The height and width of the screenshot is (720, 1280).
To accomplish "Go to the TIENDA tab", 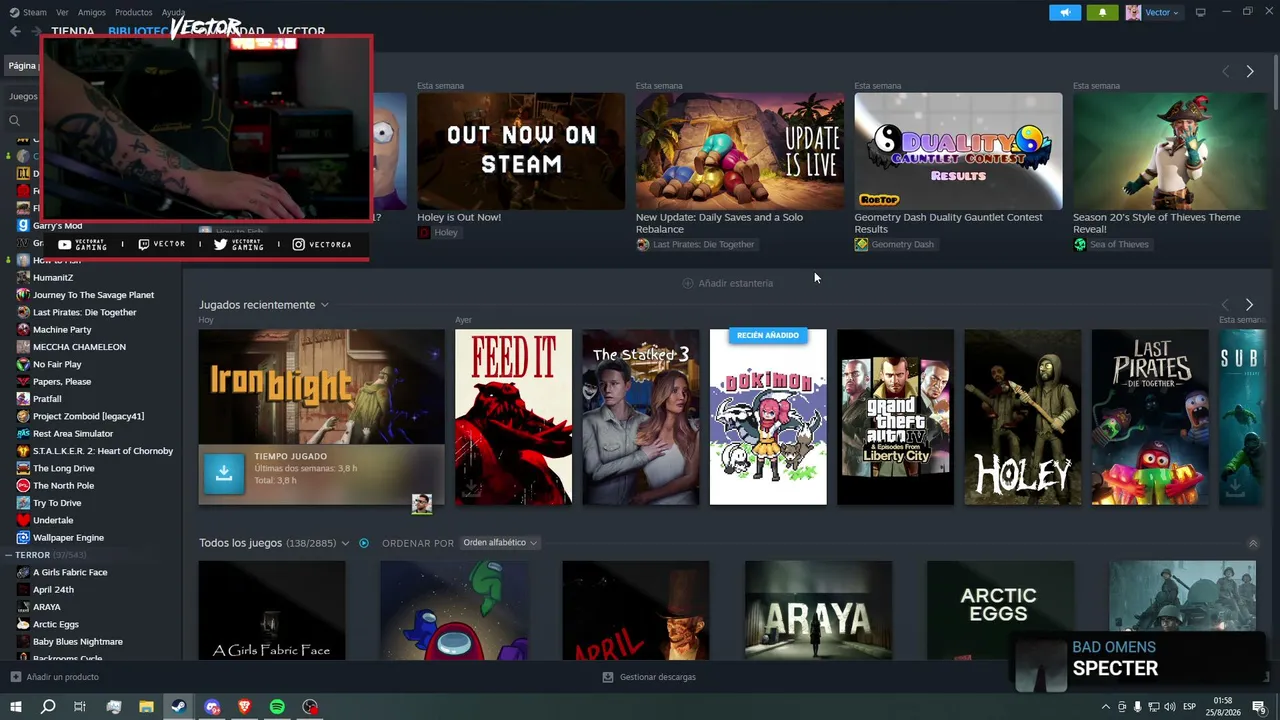I will click(x=73, y=31).
